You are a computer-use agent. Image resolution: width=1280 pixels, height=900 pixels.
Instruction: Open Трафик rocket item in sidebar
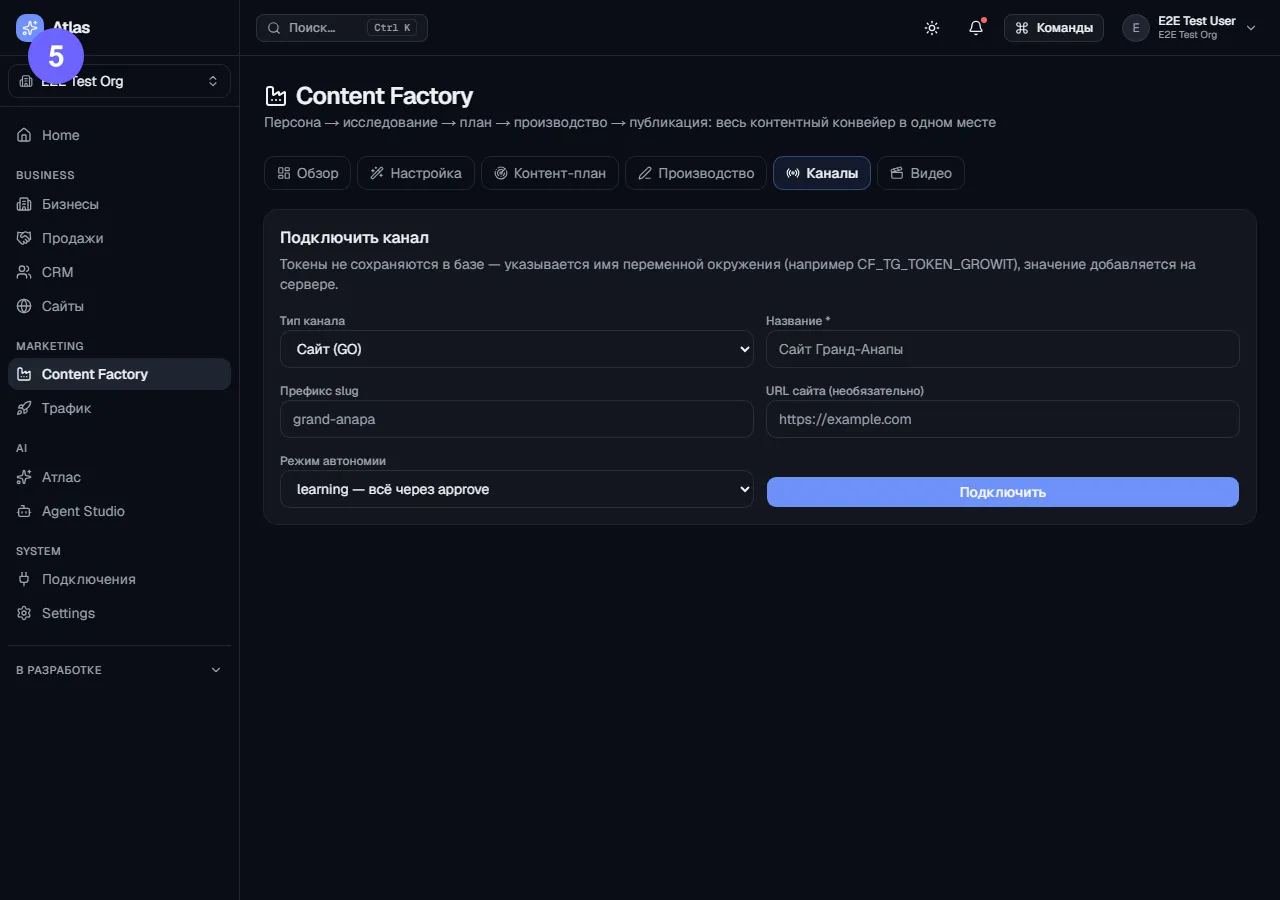click(119, 408)
